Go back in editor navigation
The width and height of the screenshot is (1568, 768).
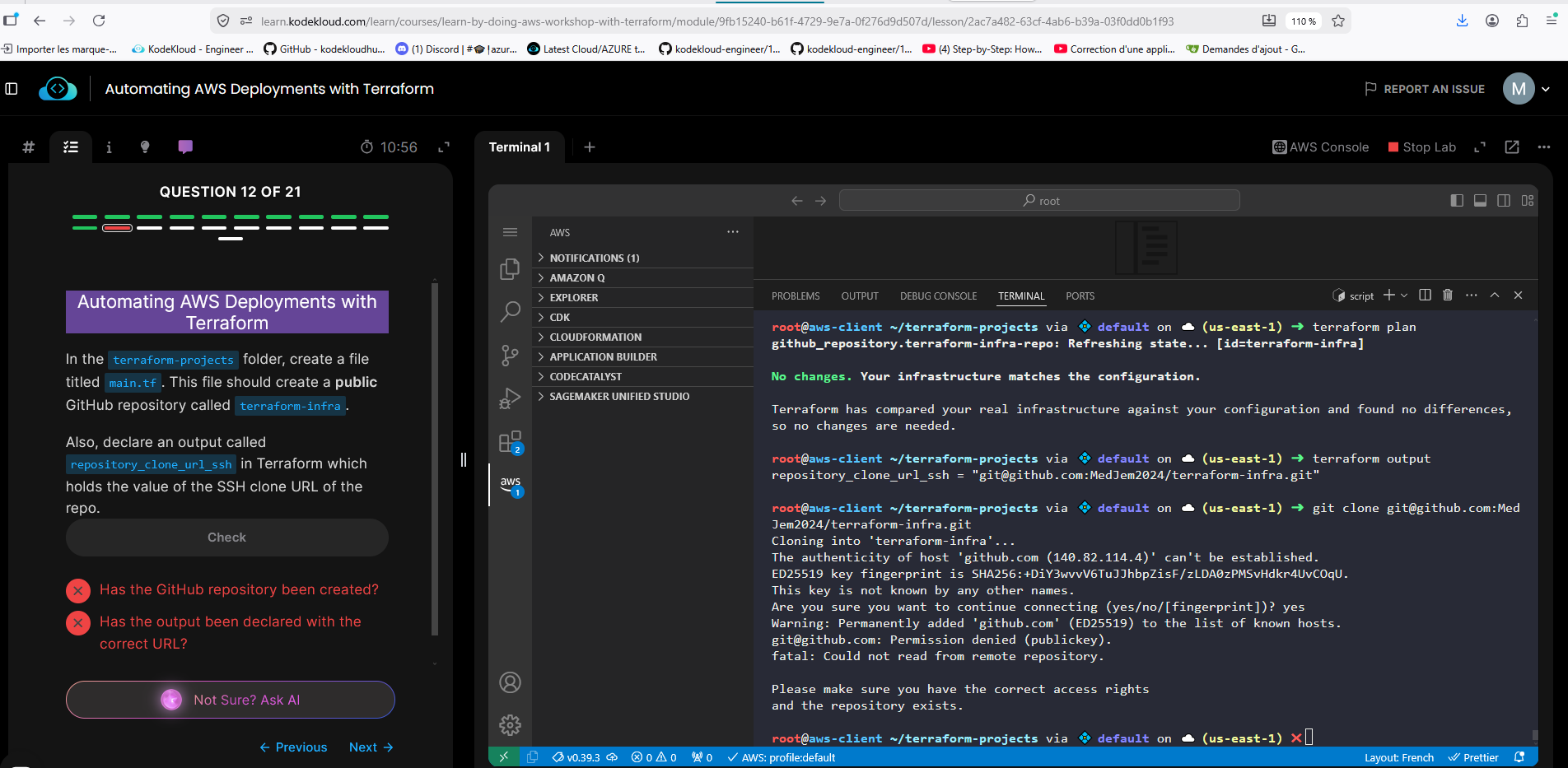click(796, 201)
